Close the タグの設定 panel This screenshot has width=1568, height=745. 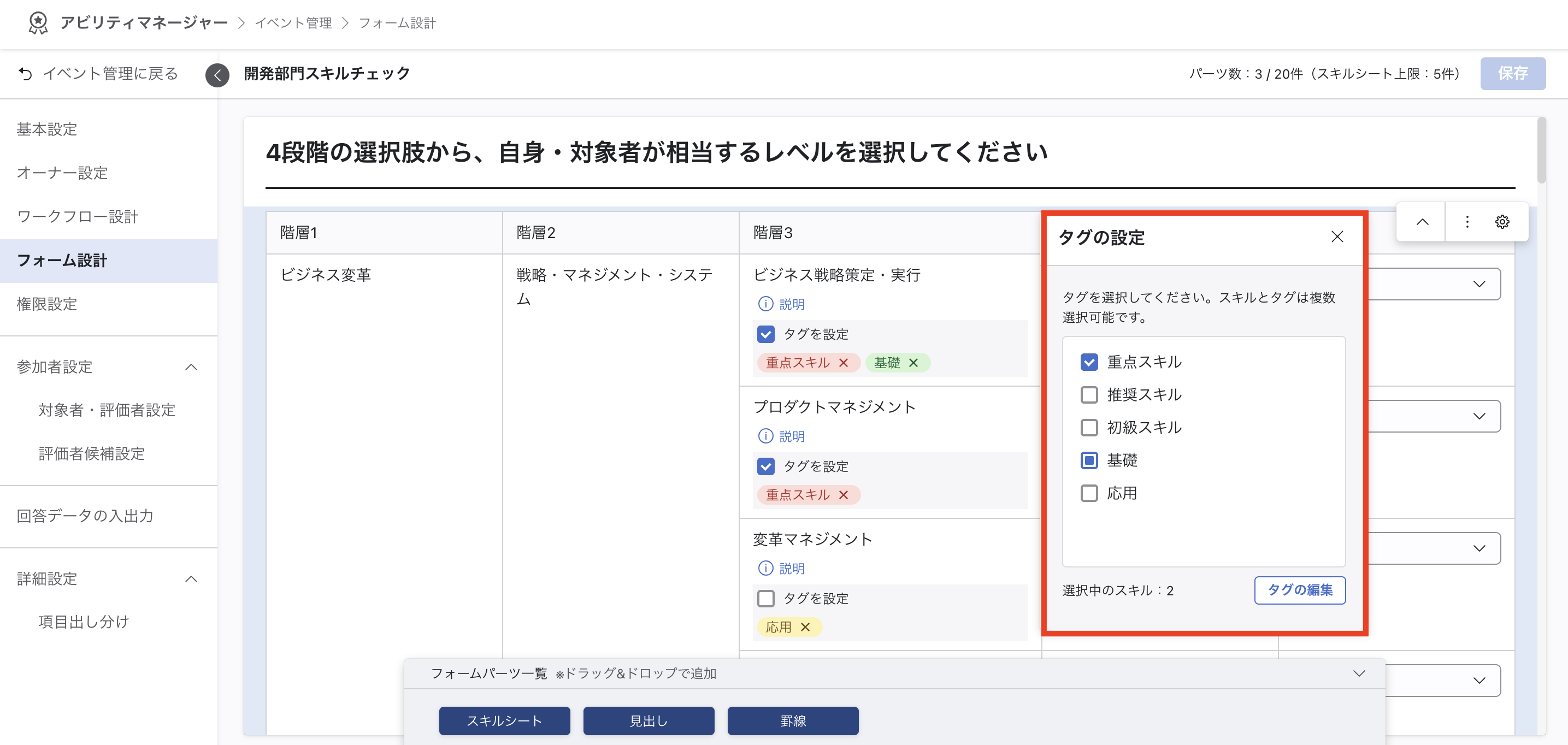pyautogui.click(x=1337, y=238)
